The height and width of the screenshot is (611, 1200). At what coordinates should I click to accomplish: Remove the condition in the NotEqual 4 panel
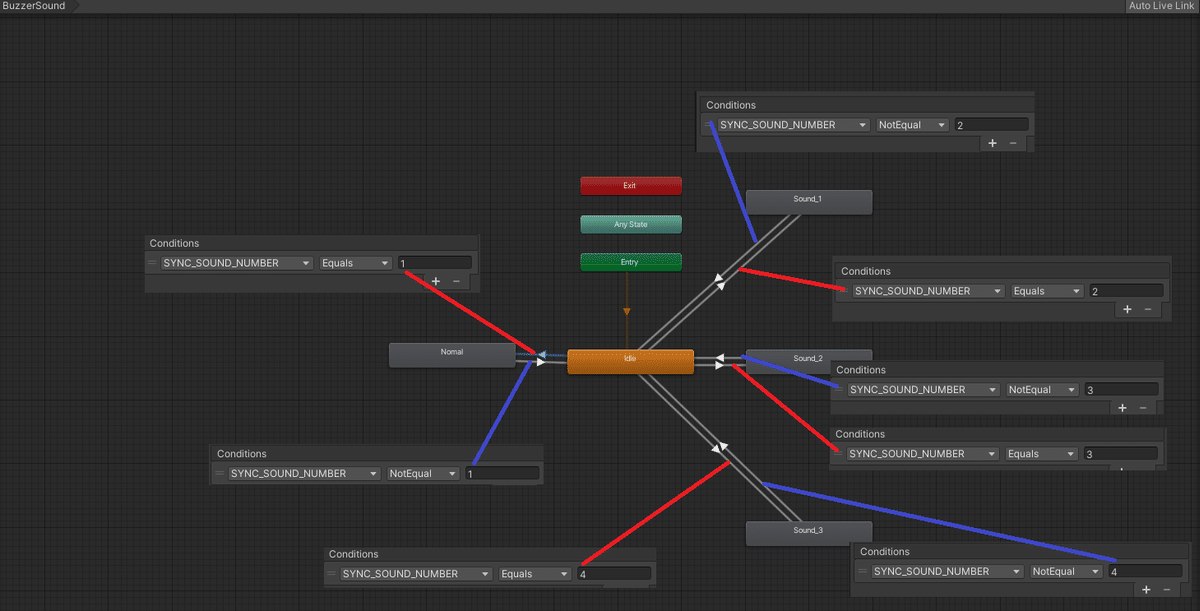pos(1167,589)
